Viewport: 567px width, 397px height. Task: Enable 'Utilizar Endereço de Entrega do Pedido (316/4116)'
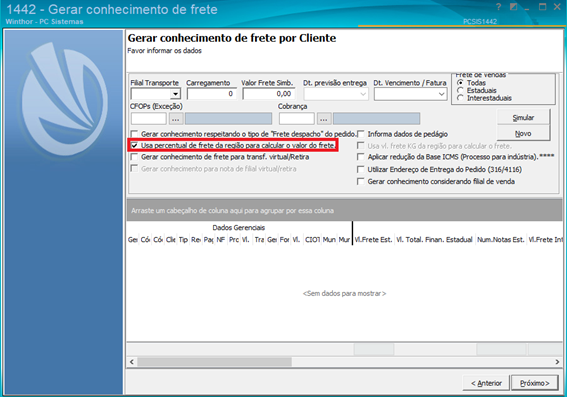pyautogui.click(x=361, y=169)
